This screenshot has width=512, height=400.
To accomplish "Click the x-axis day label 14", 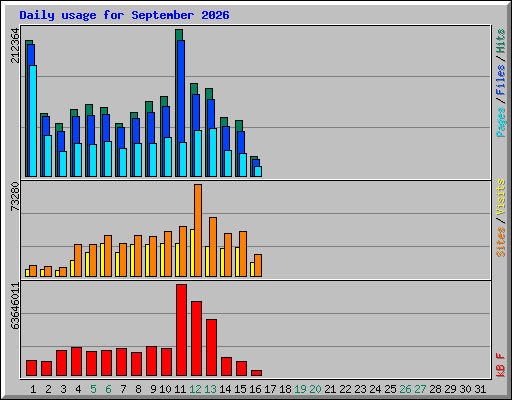I will 225,389.
